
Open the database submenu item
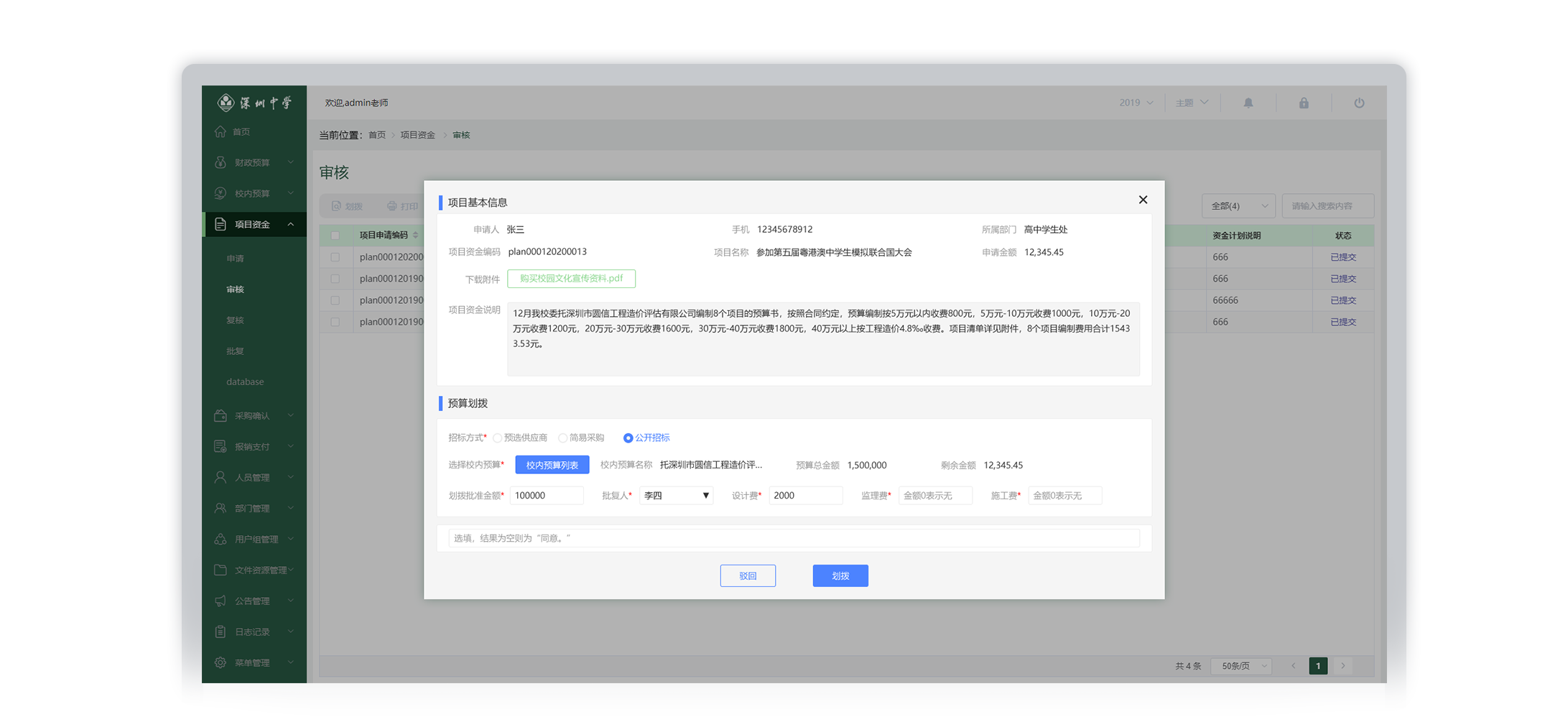[245, 381]
